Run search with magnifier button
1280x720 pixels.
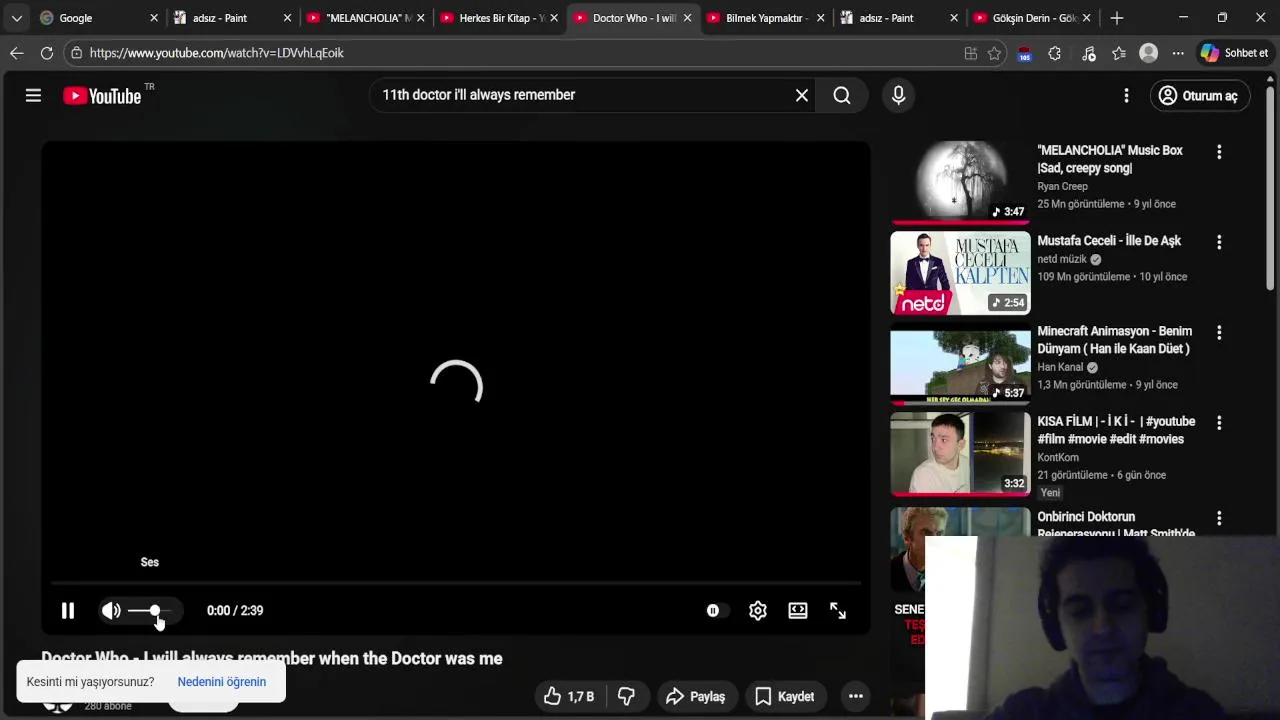pyautogui.click(x=842, y=95)
